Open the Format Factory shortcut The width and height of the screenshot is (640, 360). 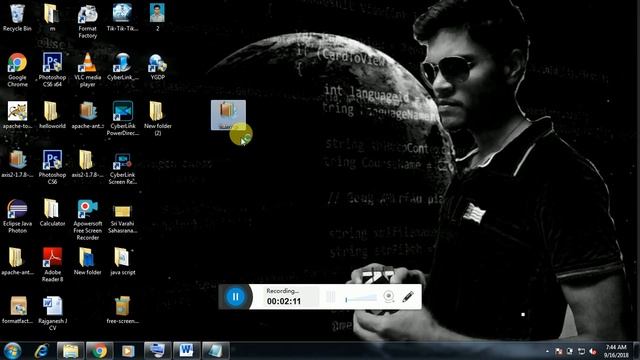pyautogui.click(x=87, y=21)
